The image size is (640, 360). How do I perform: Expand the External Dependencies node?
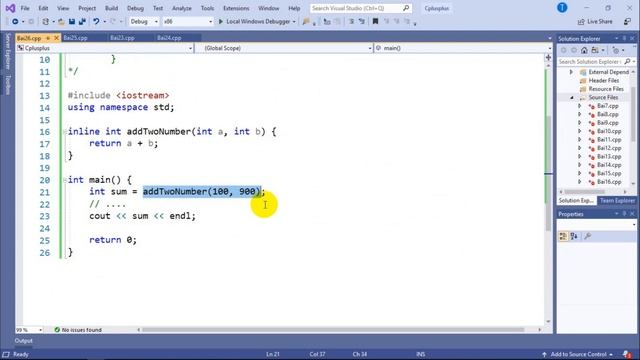[571, 72]
